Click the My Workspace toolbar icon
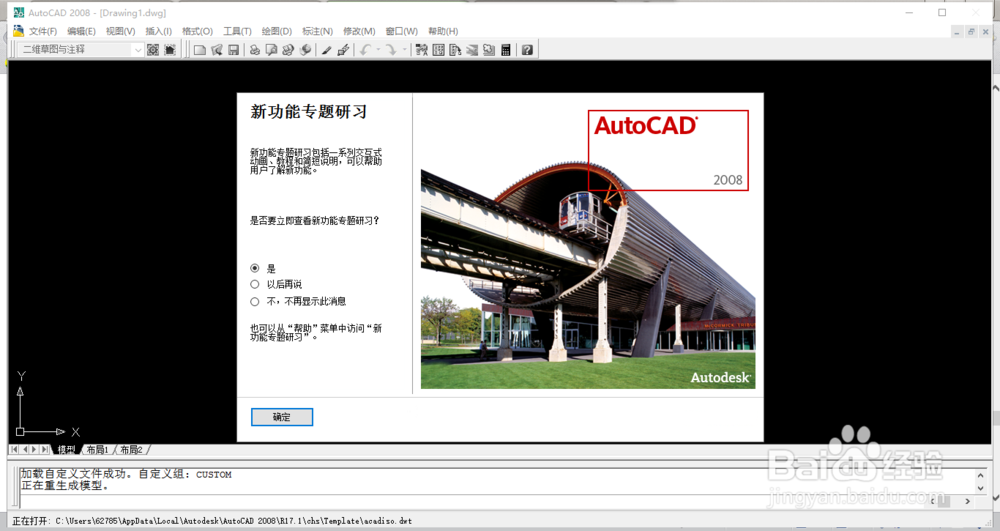1000x531 pixels. click(x=170, y=50)
